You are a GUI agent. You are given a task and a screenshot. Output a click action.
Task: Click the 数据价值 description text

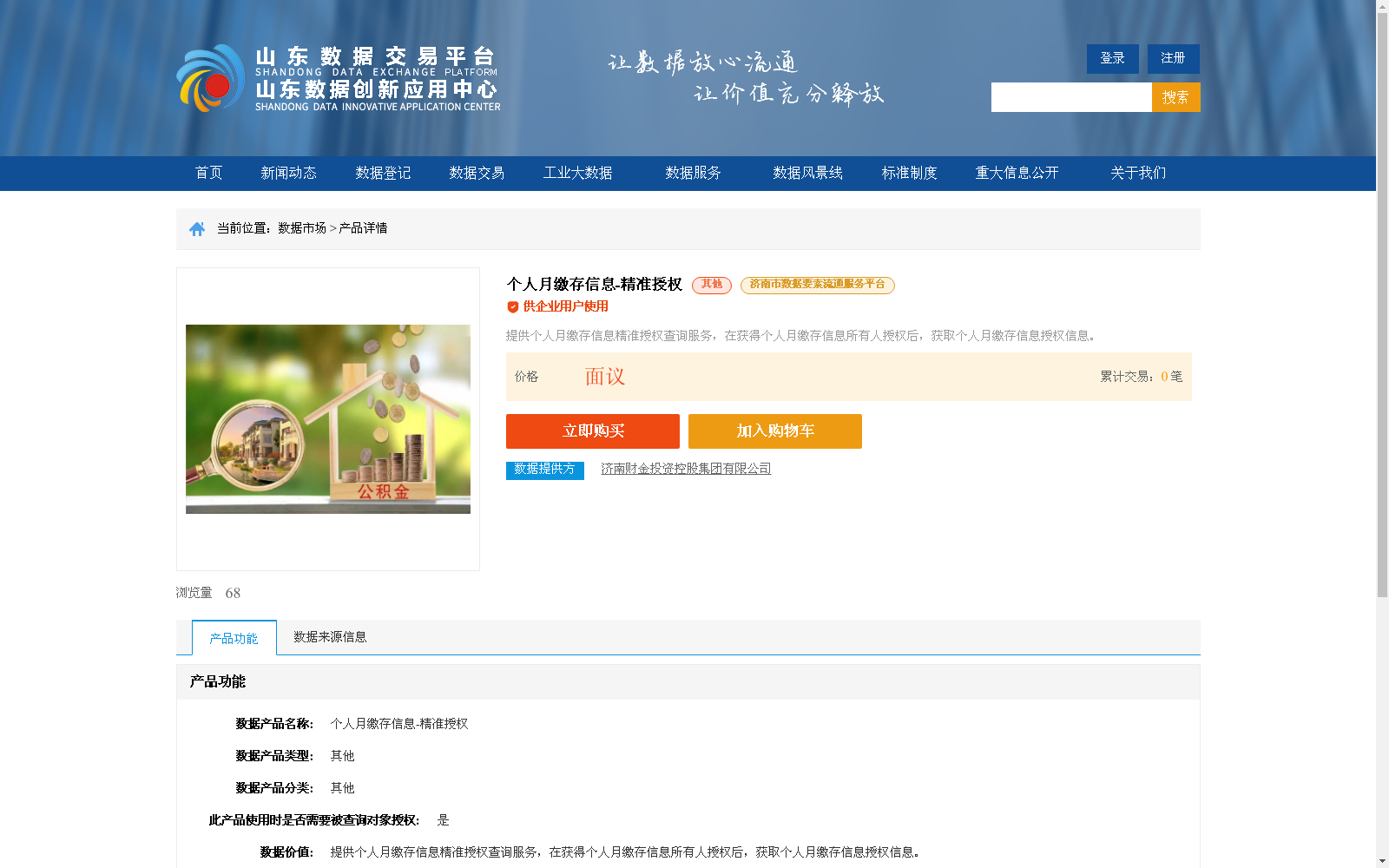point(625,852)
